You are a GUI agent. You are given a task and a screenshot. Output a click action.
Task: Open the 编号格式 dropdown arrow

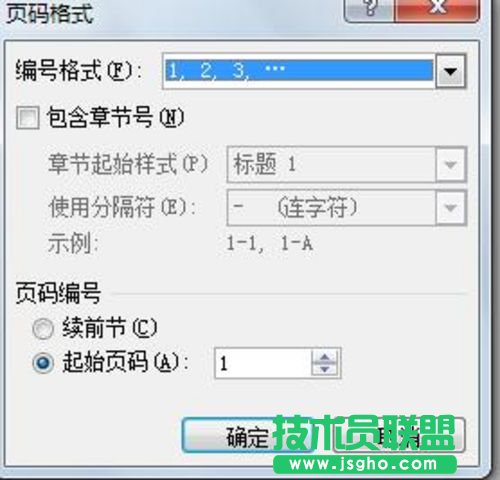click(451, 71)
